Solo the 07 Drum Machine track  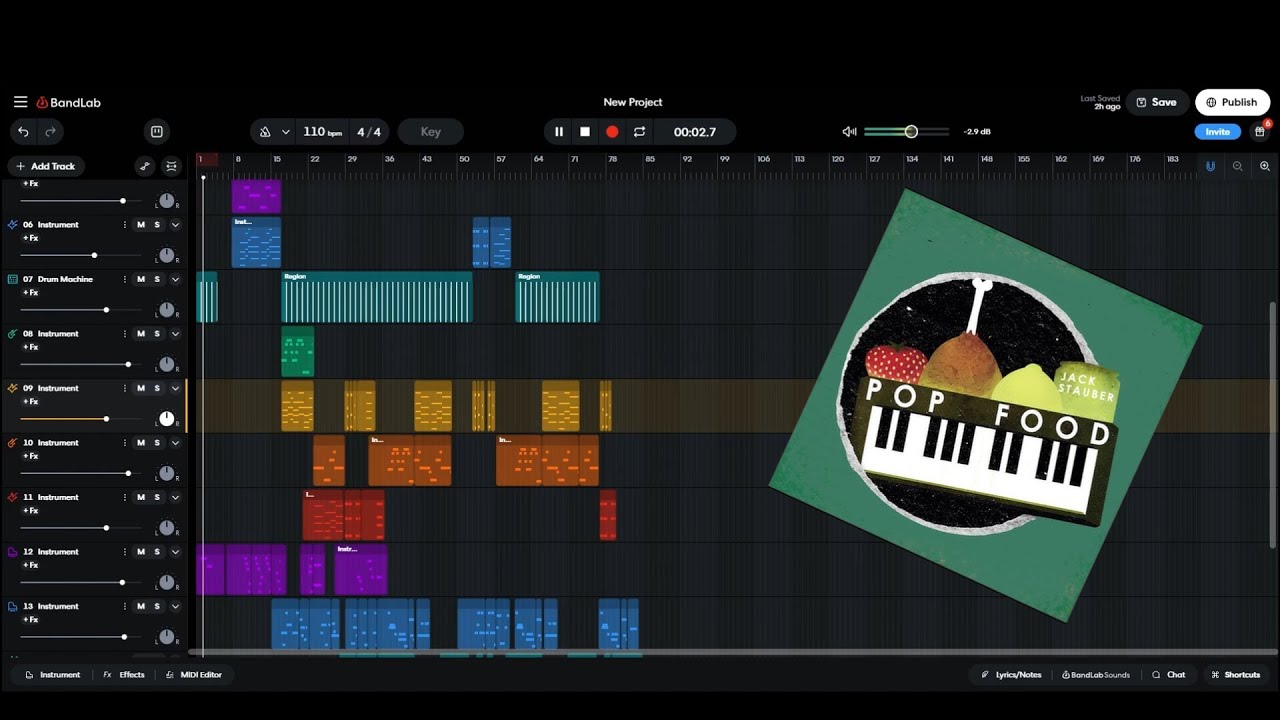(157, 279)
